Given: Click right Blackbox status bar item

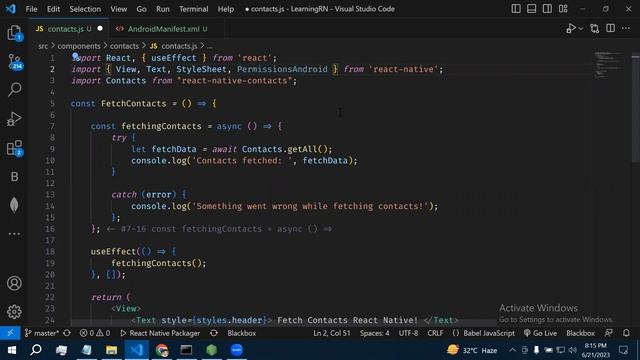Looking at the screenshot, I should point(580,333).
